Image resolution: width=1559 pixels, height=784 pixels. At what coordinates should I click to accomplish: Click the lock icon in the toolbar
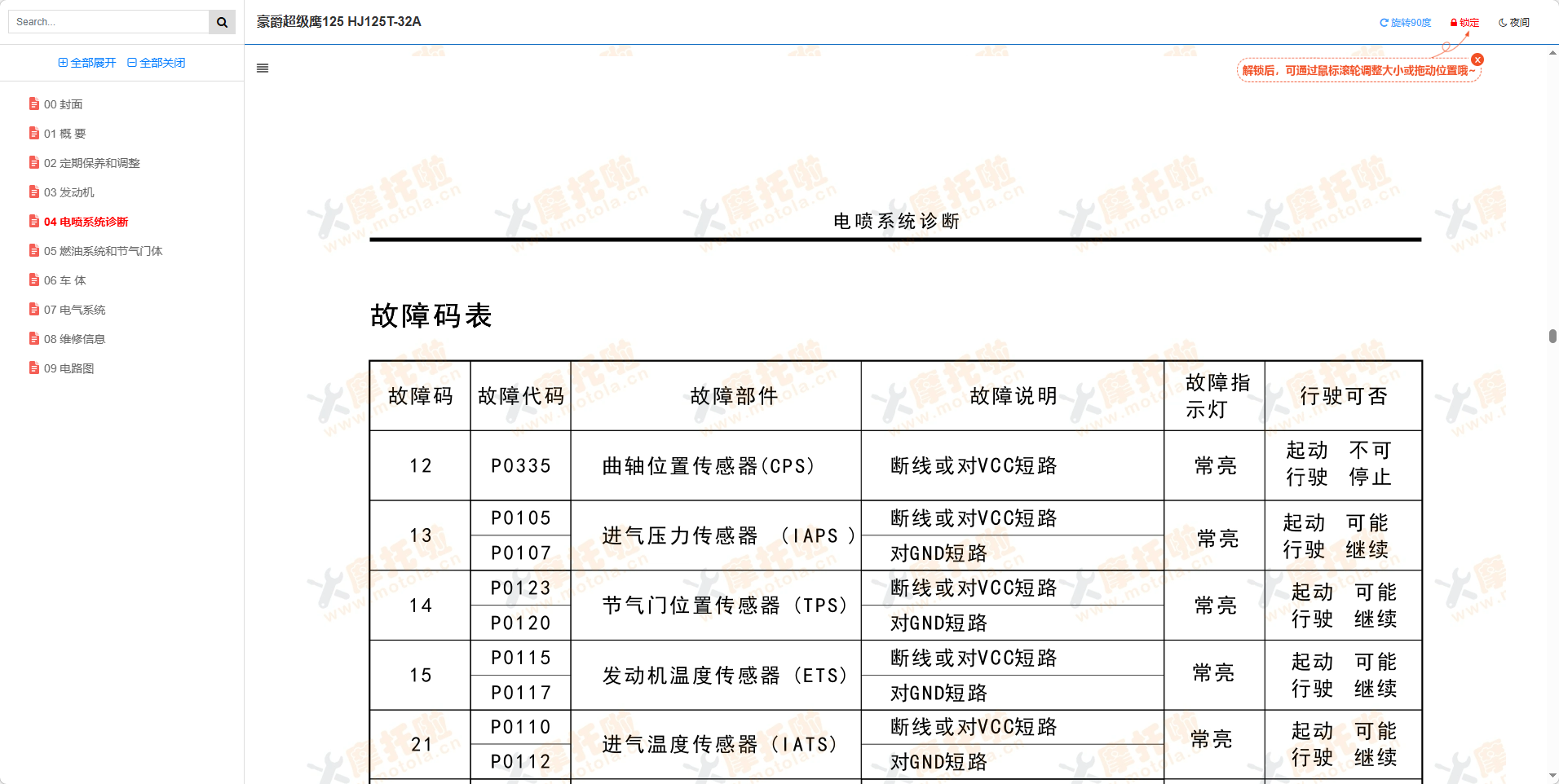pyautogui.click(x=1452, y=22)
